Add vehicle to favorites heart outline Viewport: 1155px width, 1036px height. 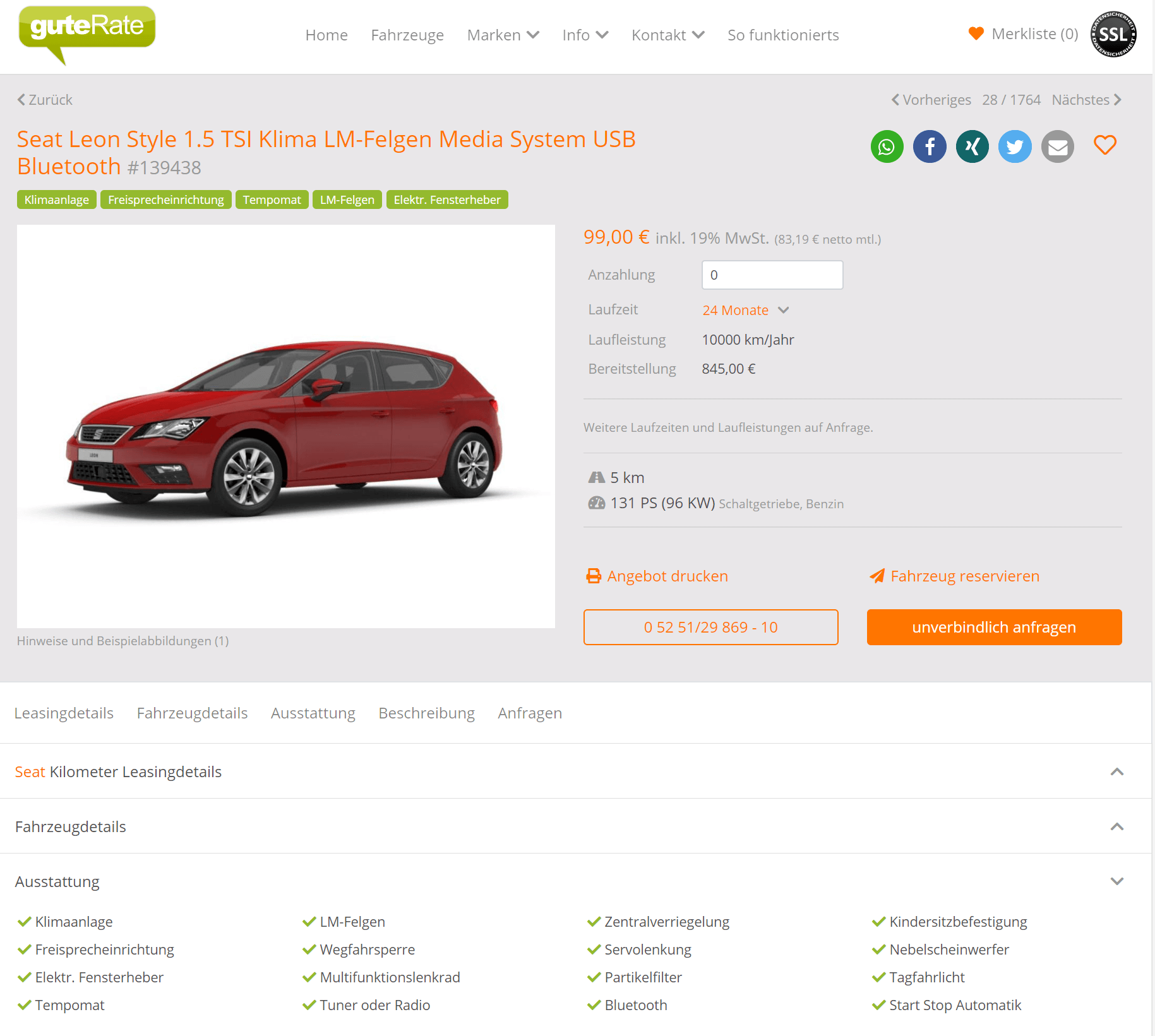click(1105, 145)
